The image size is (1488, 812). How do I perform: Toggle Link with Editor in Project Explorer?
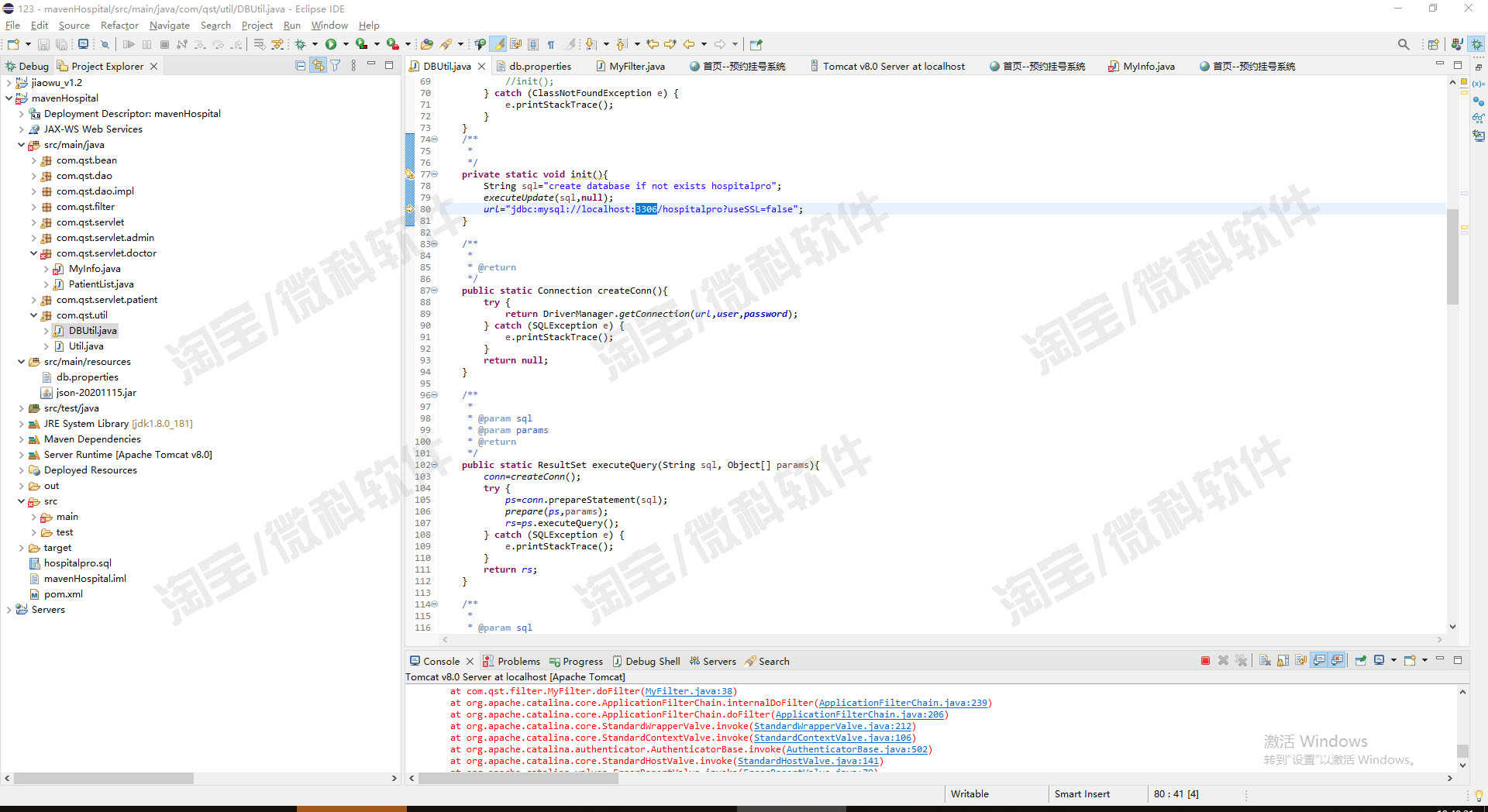(x=318, y=66)
